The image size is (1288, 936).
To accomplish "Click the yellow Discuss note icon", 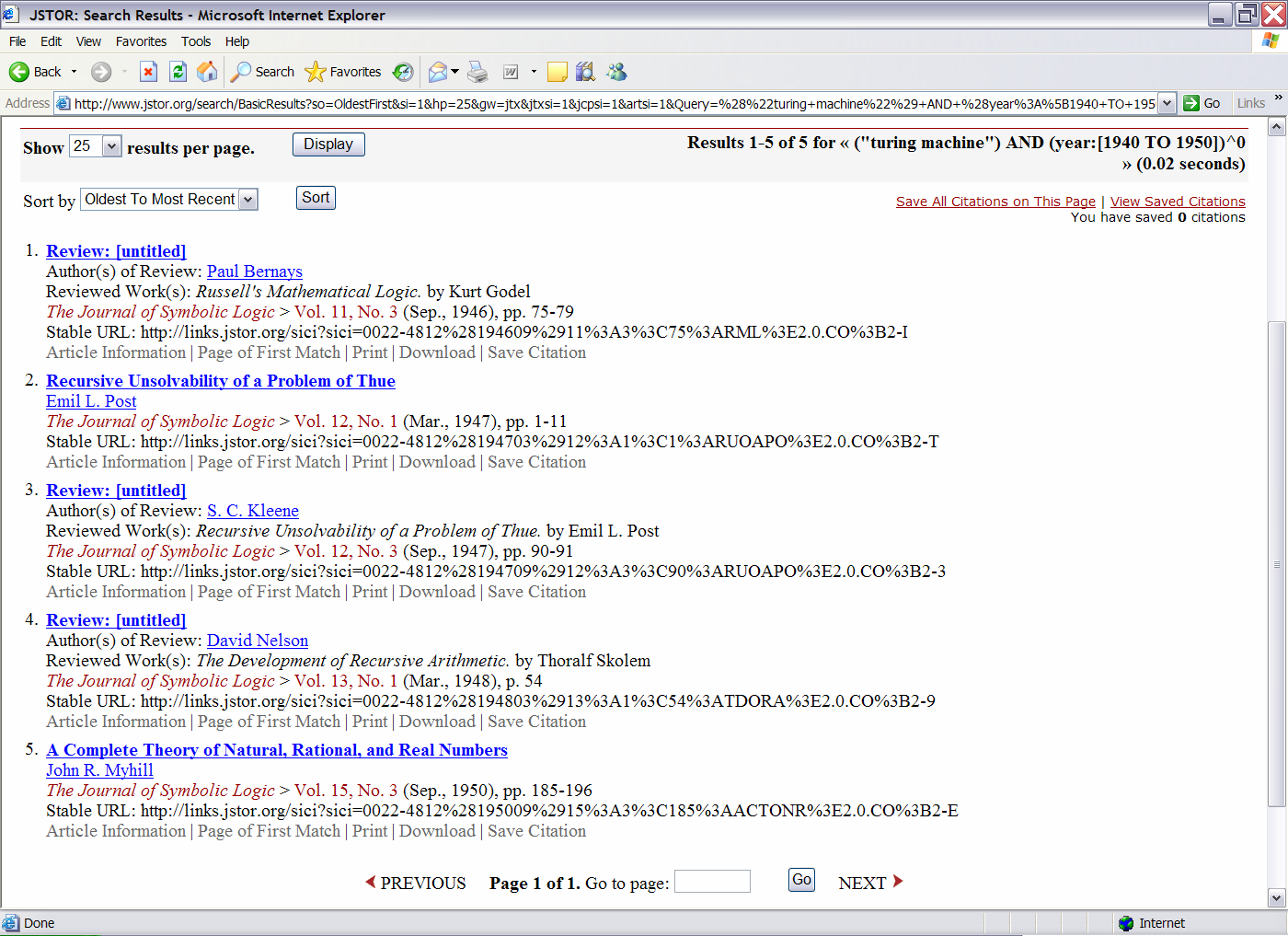I will [558, 72].
